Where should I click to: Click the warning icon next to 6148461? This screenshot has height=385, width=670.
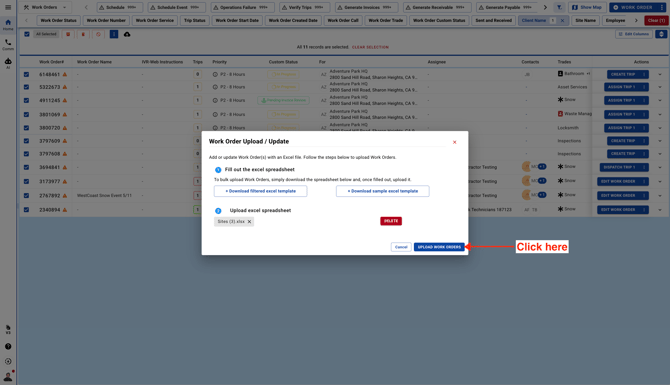coord(65,74)
